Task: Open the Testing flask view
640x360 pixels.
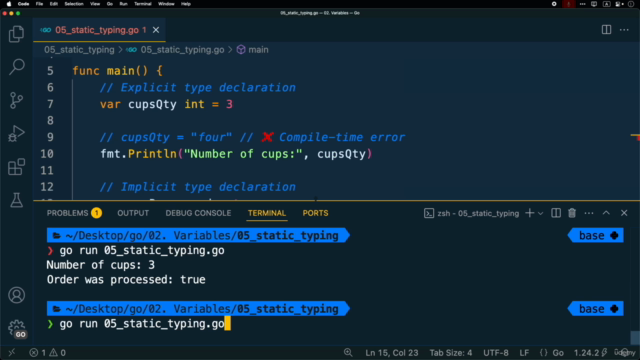Action: (x=16, y=200)
